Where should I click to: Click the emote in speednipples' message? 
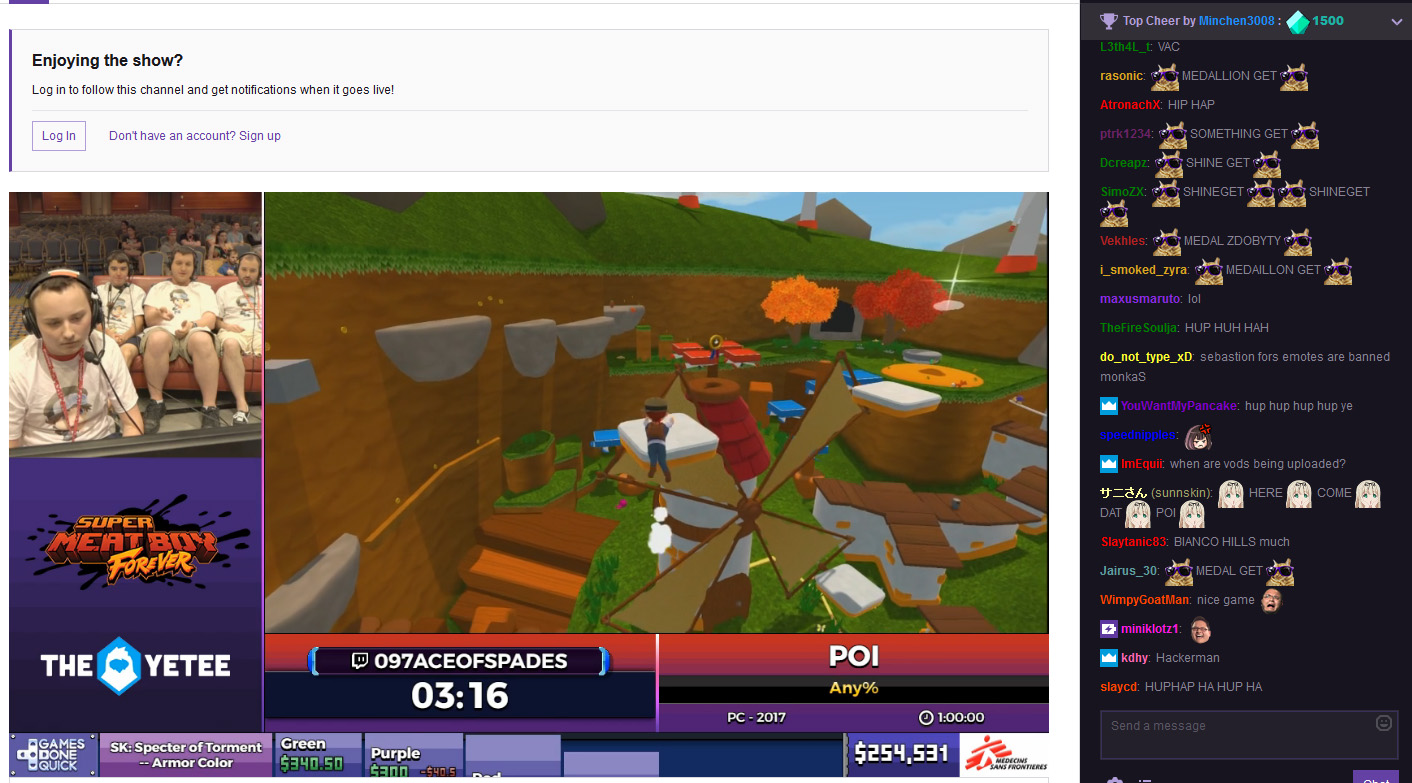coord(1199,436)
